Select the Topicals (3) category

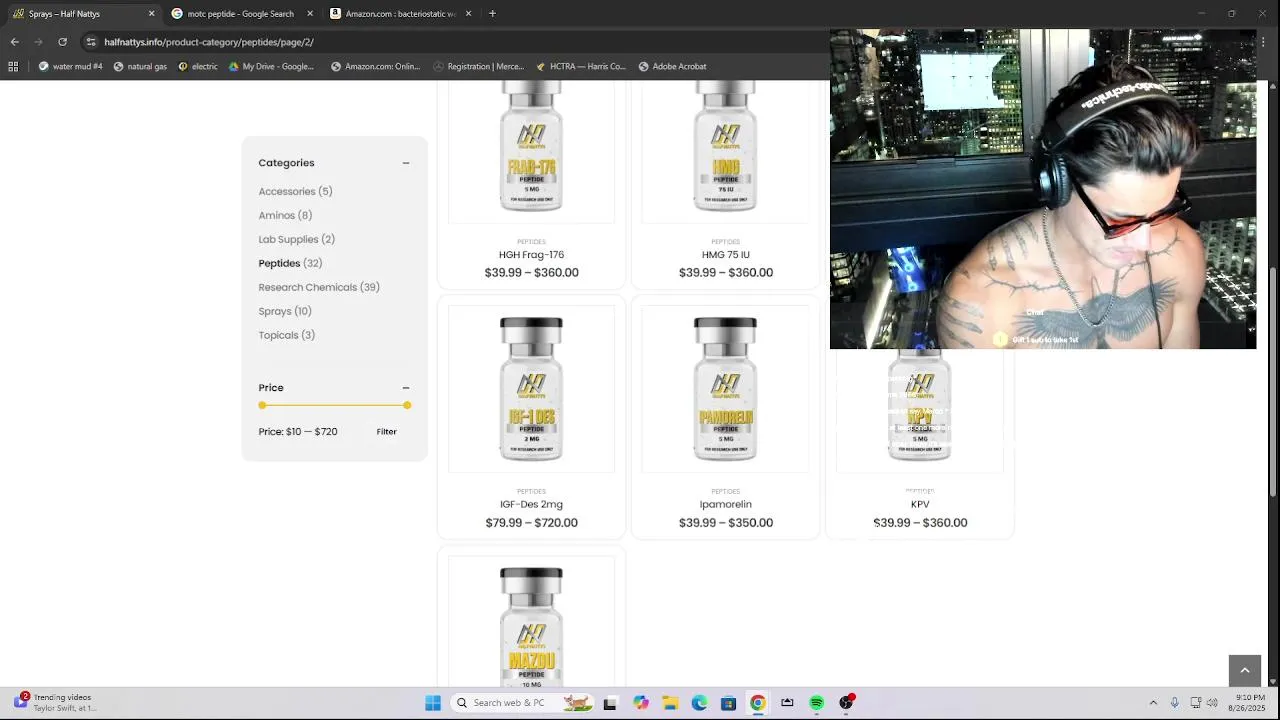286,336
